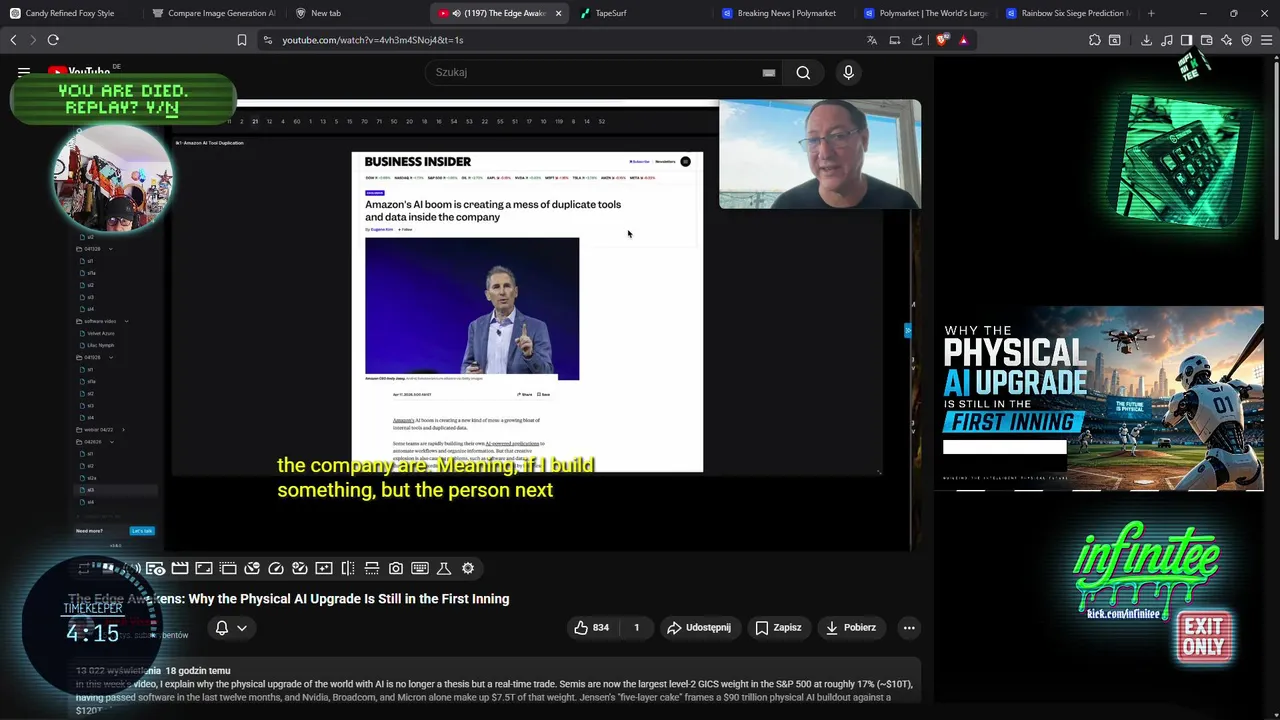
Task: Open the YouTube guide hamburger menu
Action: point(24,72)
